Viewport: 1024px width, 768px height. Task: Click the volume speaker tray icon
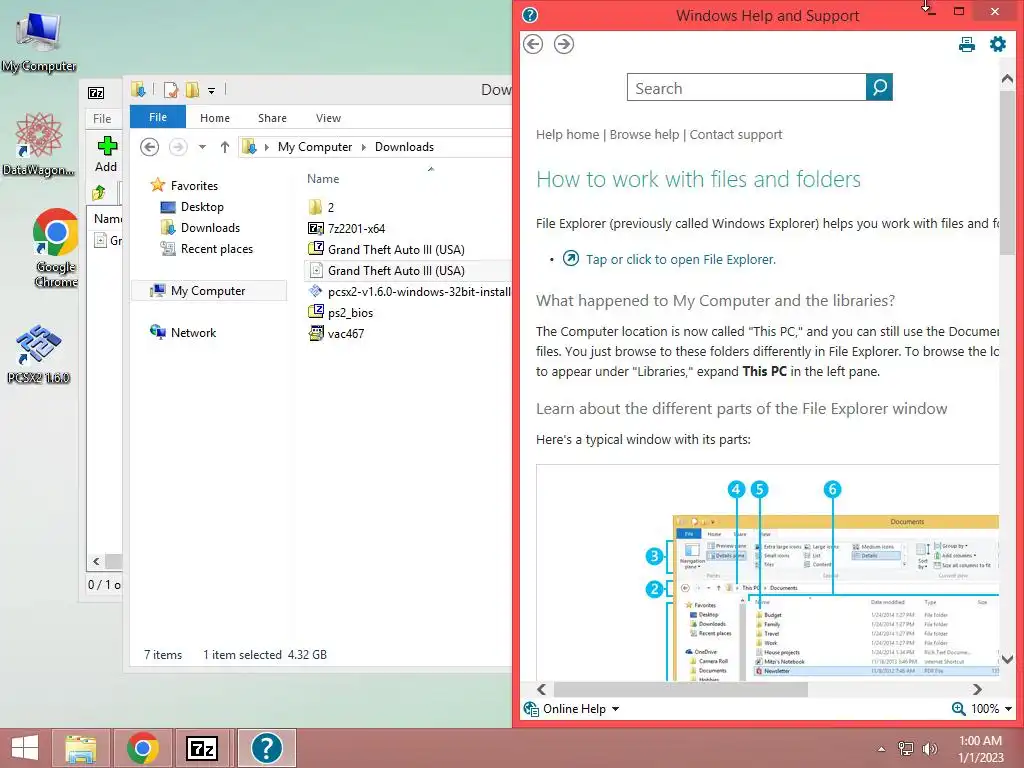[930, 749]
